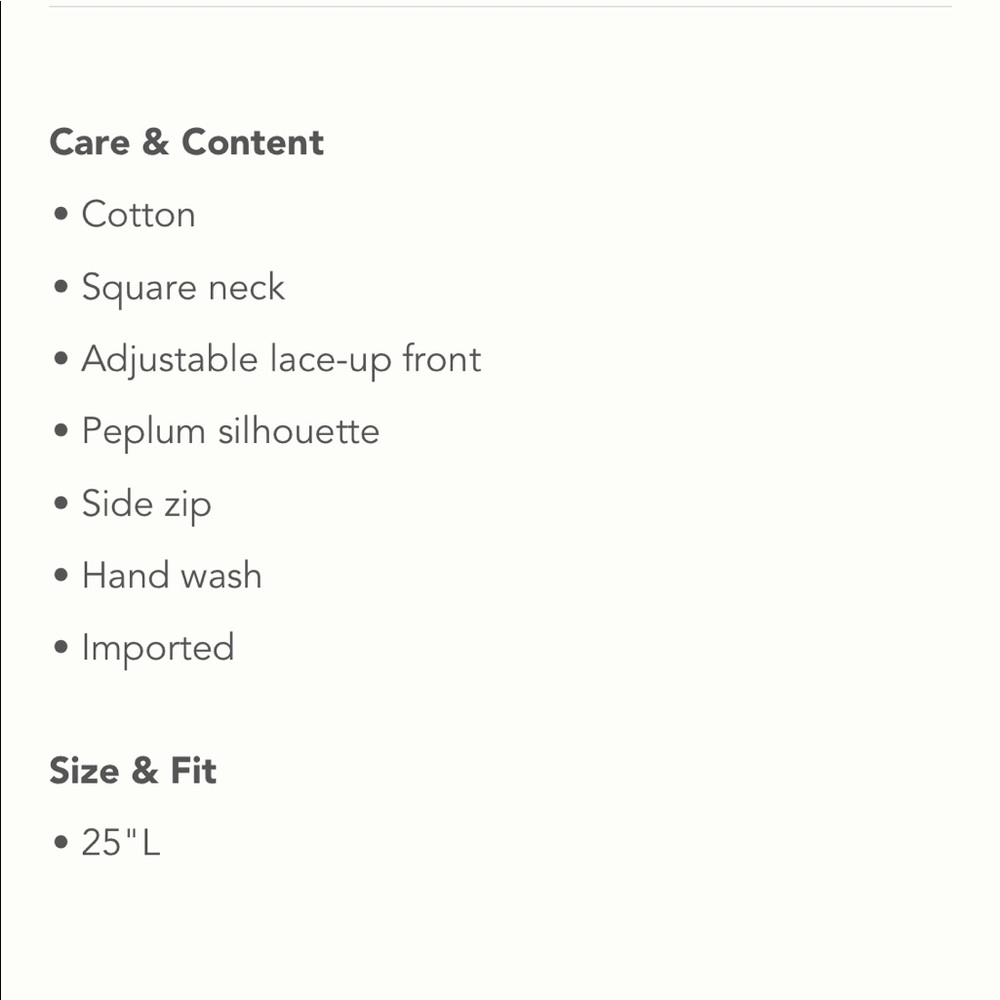Viewport: 1000px width, 1000px height.
Task: Click the bullet beside Cotton
Action: coord(61,214)
